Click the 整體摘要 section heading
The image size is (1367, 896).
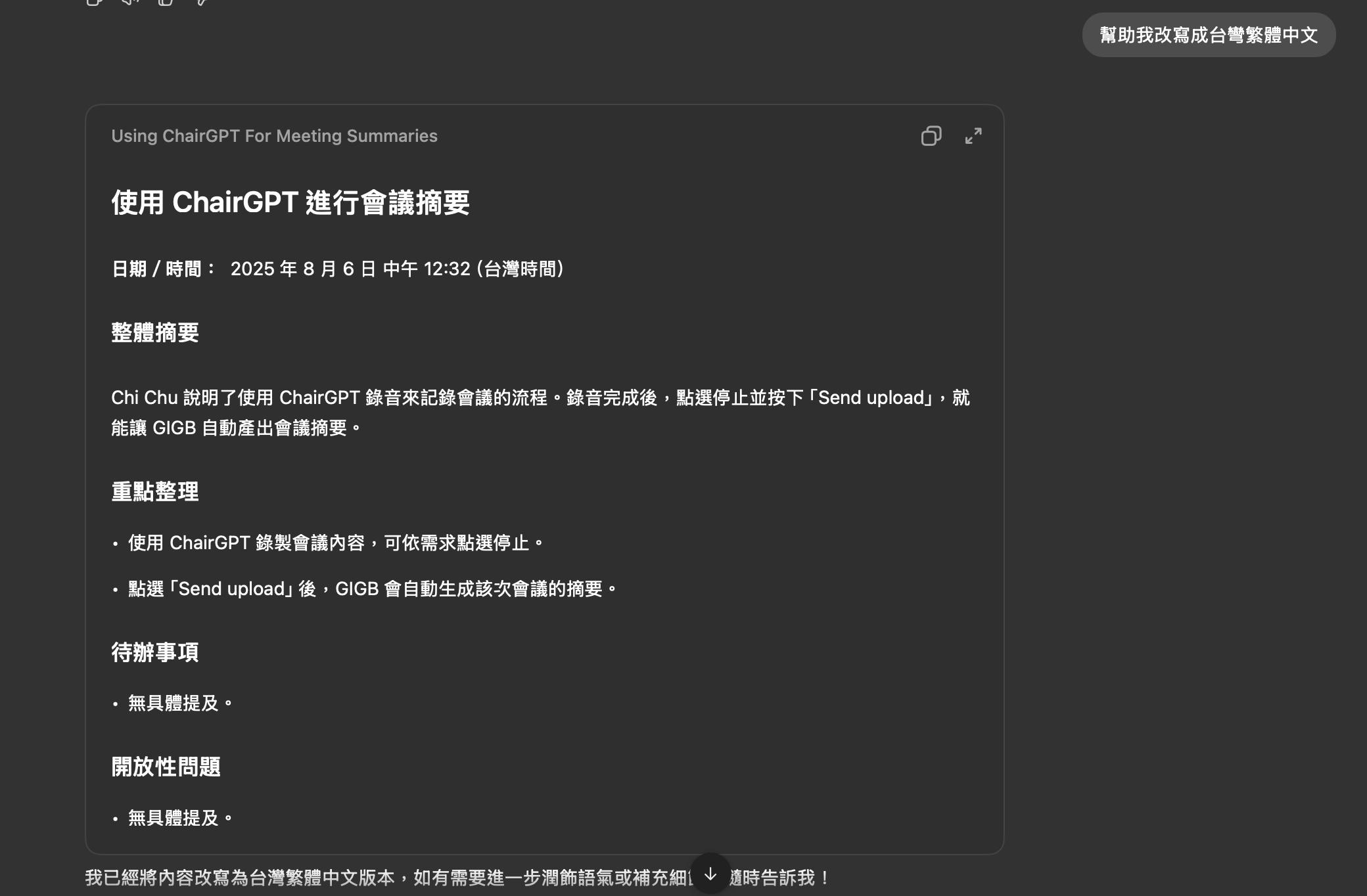(155, 332)
